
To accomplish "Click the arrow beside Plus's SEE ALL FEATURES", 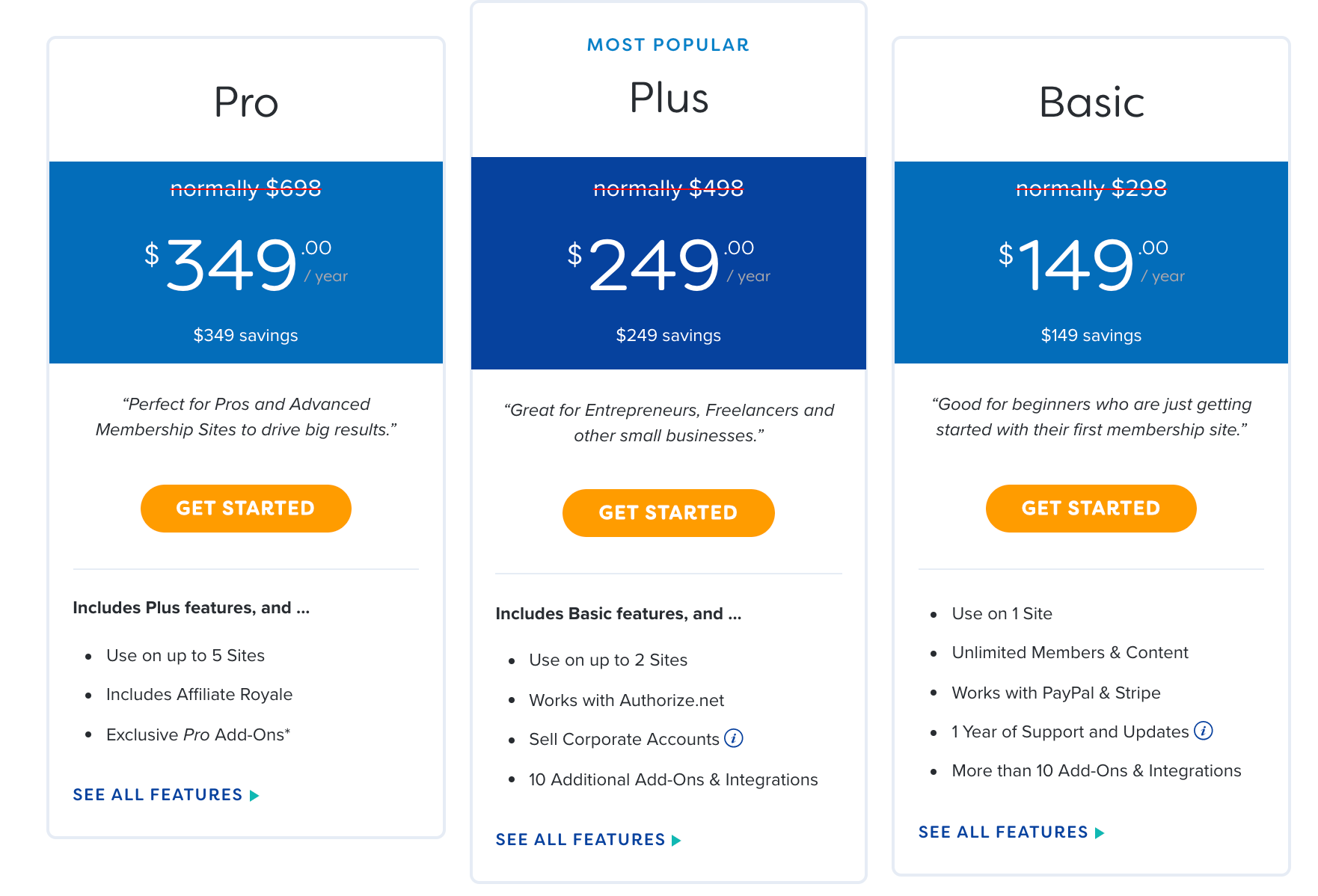I will click(677, 839).
